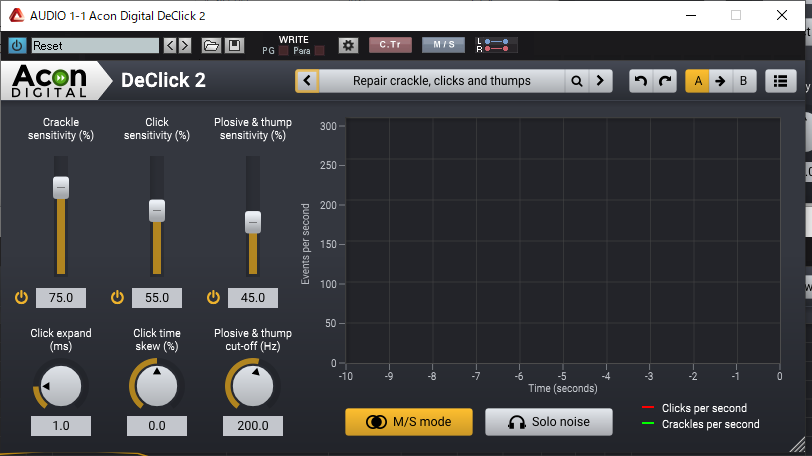Click the 'Crackle sensitivity (%)' label
Viewport: 812px width, 456px height.
click(61, 128)
